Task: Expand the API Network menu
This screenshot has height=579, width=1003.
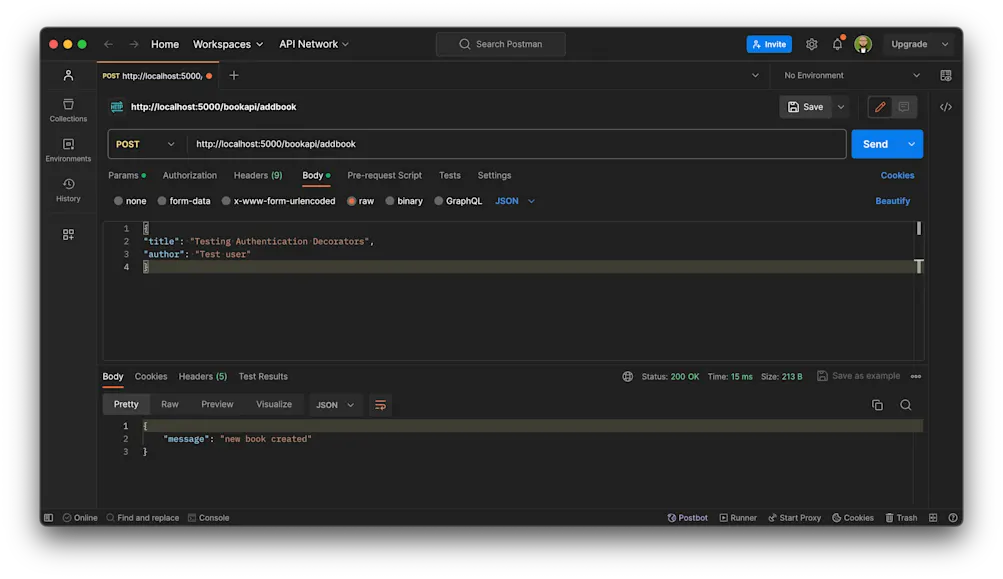Action: 313,44
